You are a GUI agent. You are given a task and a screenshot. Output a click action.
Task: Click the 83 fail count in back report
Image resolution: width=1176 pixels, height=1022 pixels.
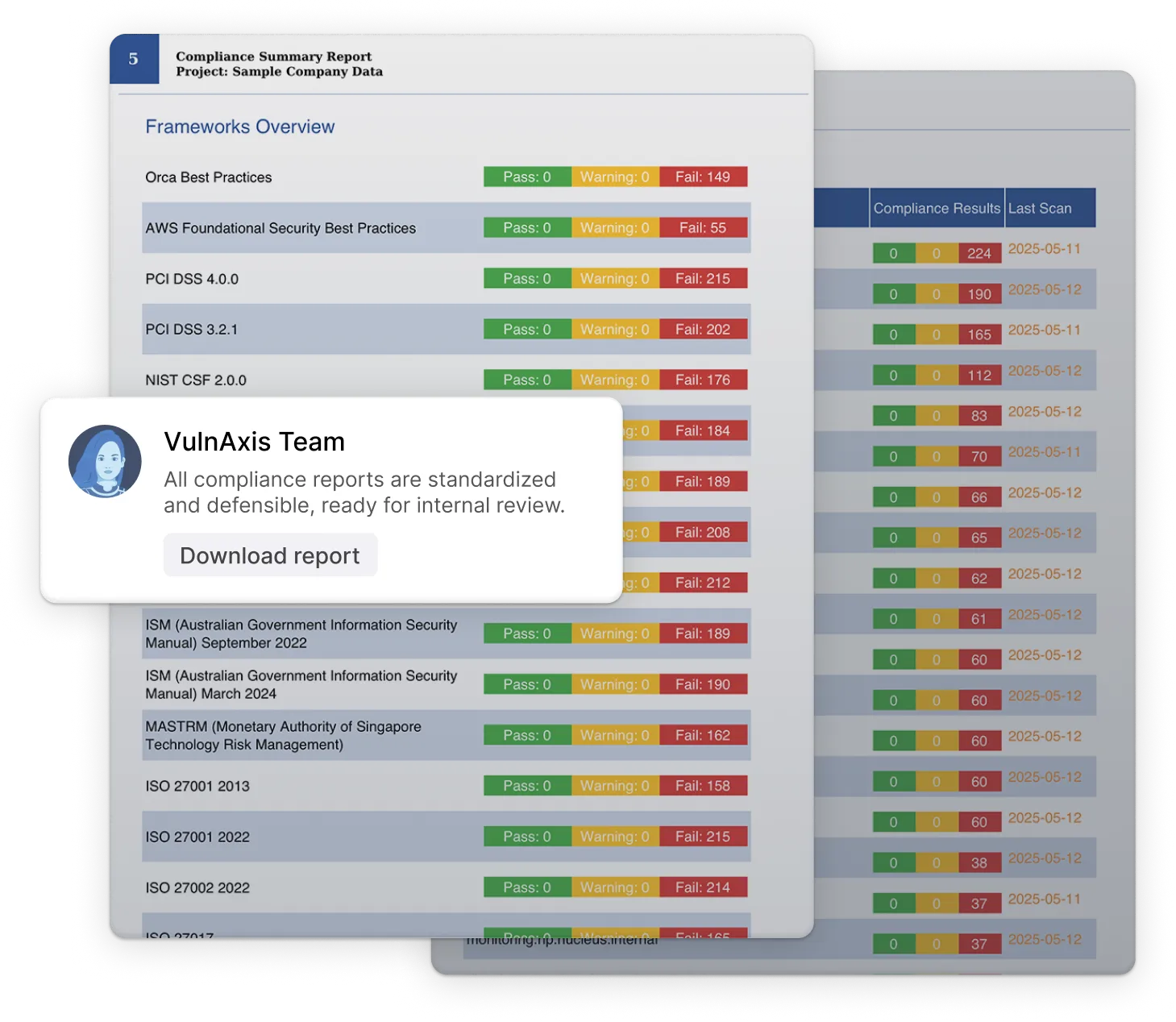click(979, 416)
